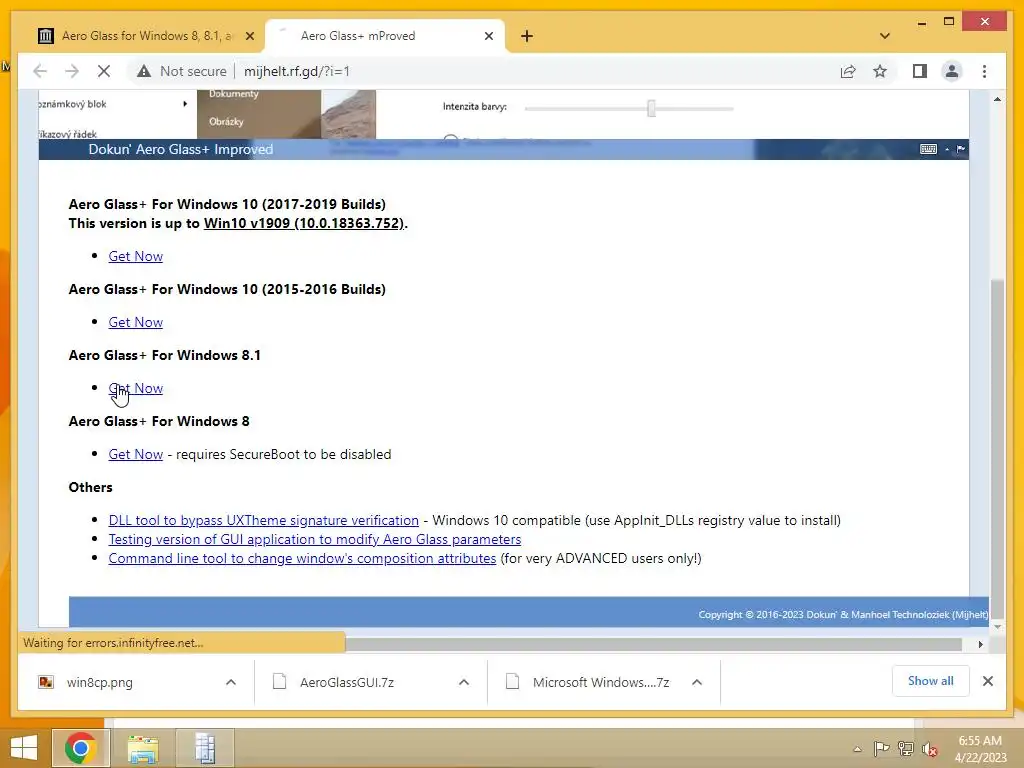The image size is (1024, 768).
Task: Close the Aero Glass+ mProved tab
Action: pos(488,36)
